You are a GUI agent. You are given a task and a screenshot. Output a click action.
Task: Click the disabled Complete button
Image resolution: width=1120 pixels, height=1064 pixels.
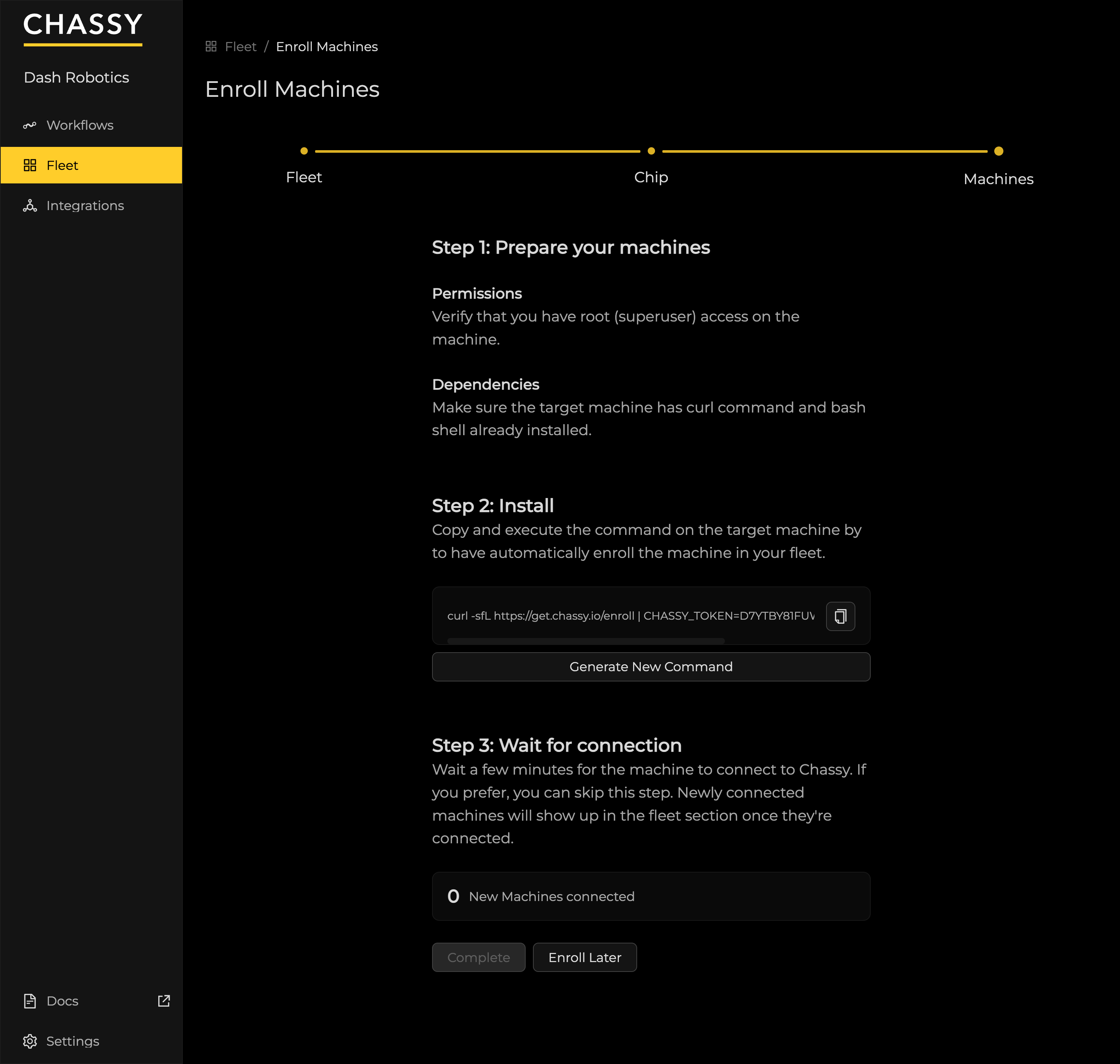(x=478, y=957)
